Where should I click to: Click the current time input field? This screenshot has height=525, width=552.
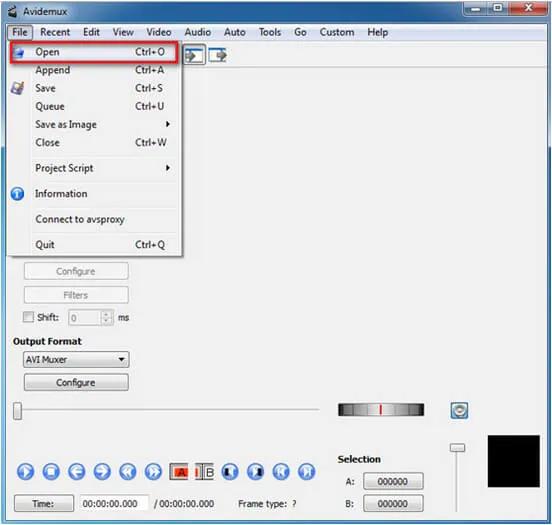113,504
